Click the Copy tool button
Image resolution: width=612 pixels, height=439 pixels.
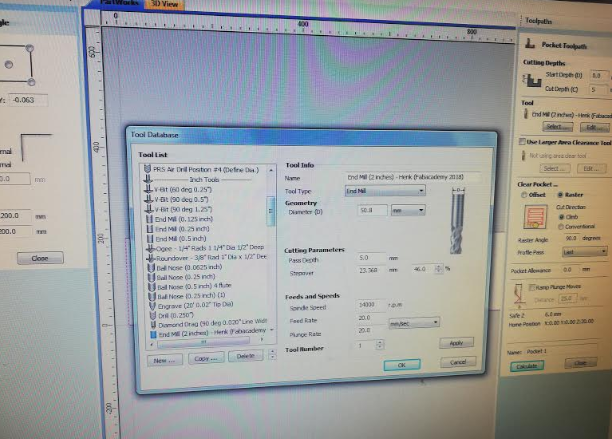click(206, 358)
